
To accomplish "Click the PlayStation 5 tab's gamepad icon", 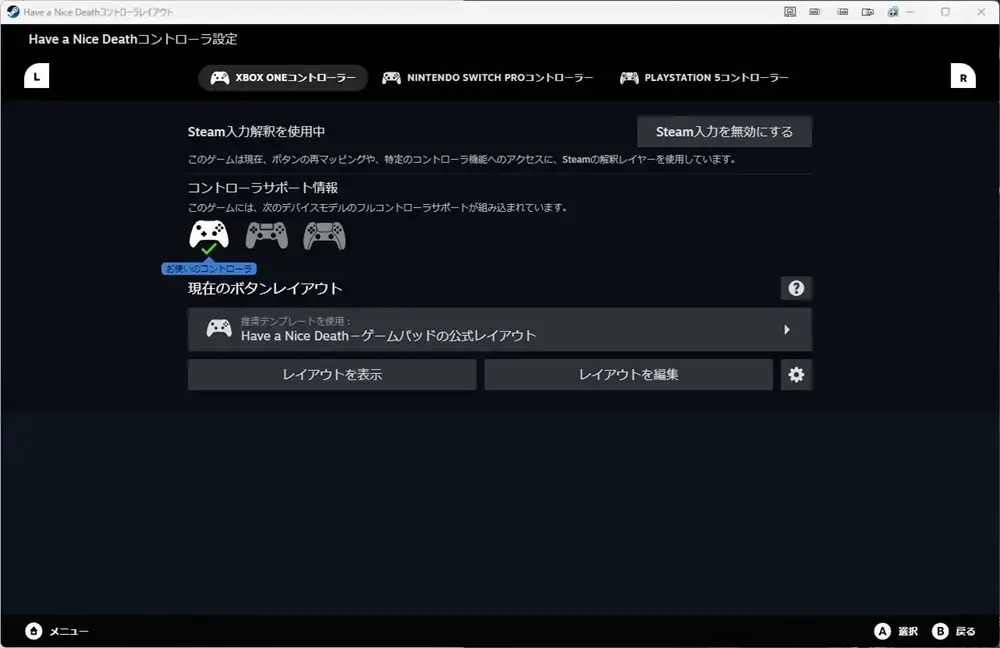I will tap(629, 78).
